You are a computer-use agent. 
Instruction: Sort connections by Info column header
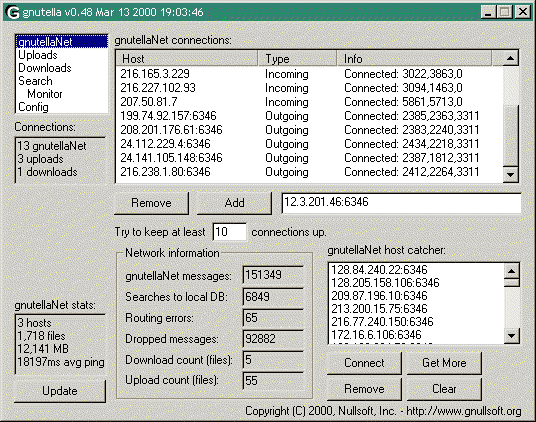coord(414,59)
